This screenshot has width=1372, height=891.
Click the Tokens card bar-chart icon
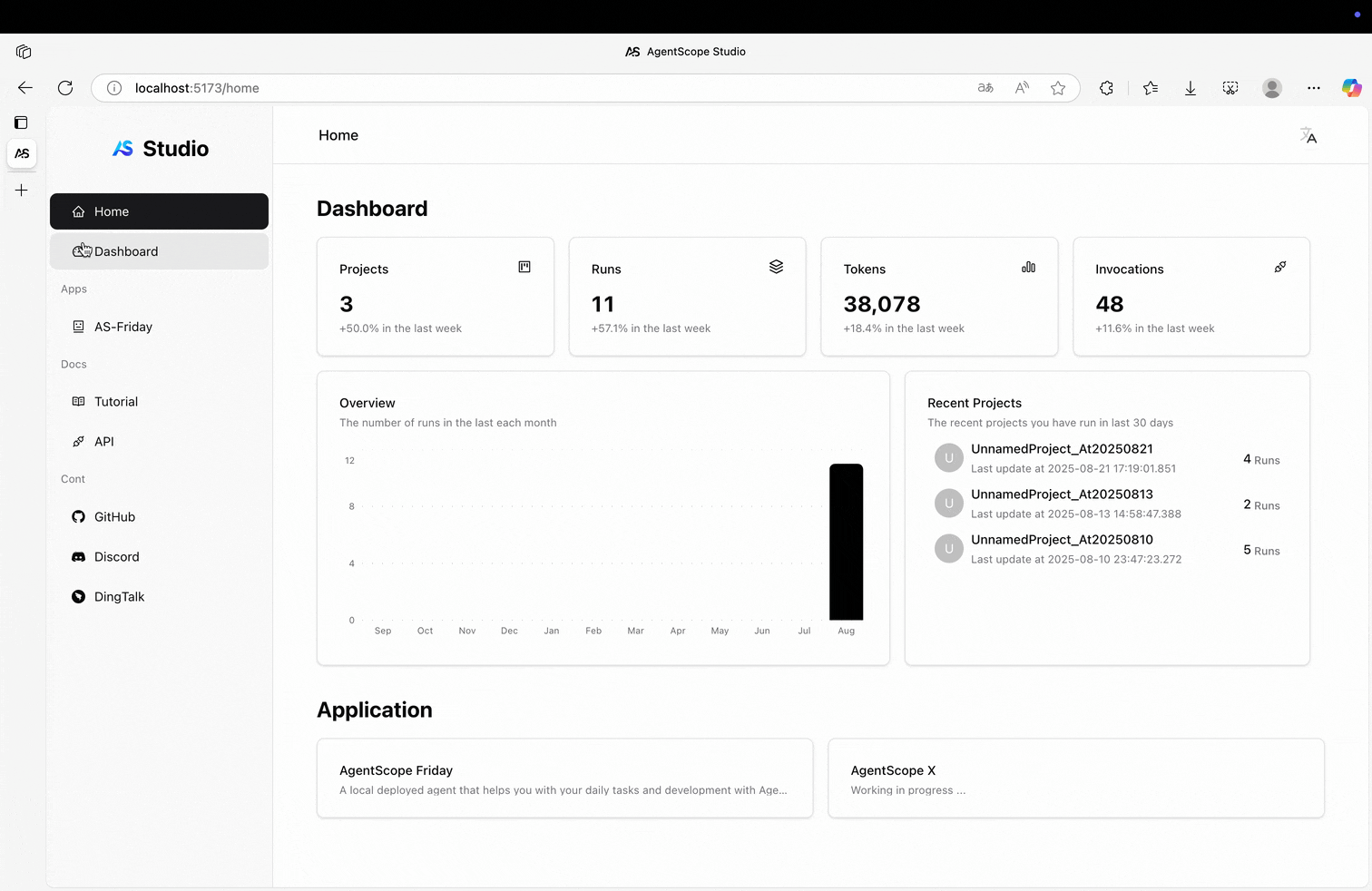point(1028,267)
